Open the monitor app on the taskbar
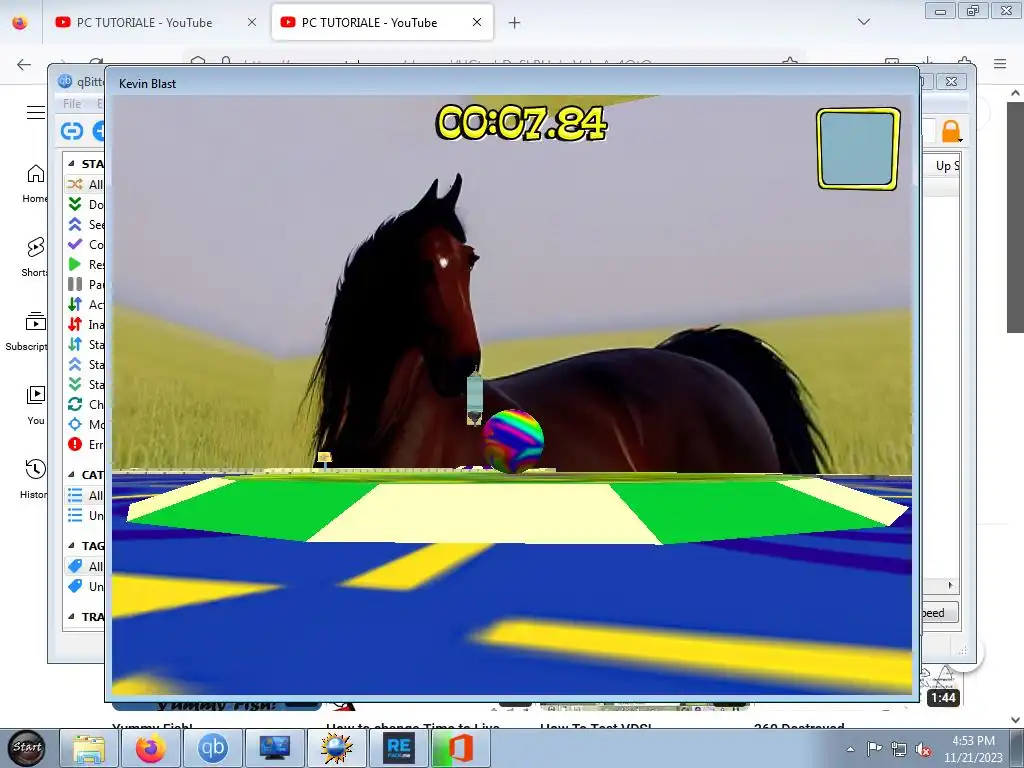Screen dimensions: 1024x768 pos(274,748)
